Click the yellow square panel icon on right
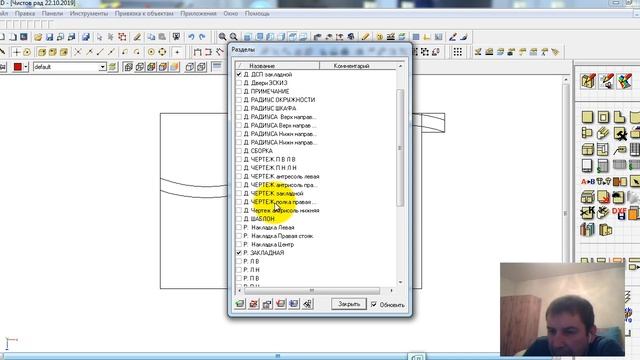Viewport: 640px width, 360px height. tap(587, 118)
